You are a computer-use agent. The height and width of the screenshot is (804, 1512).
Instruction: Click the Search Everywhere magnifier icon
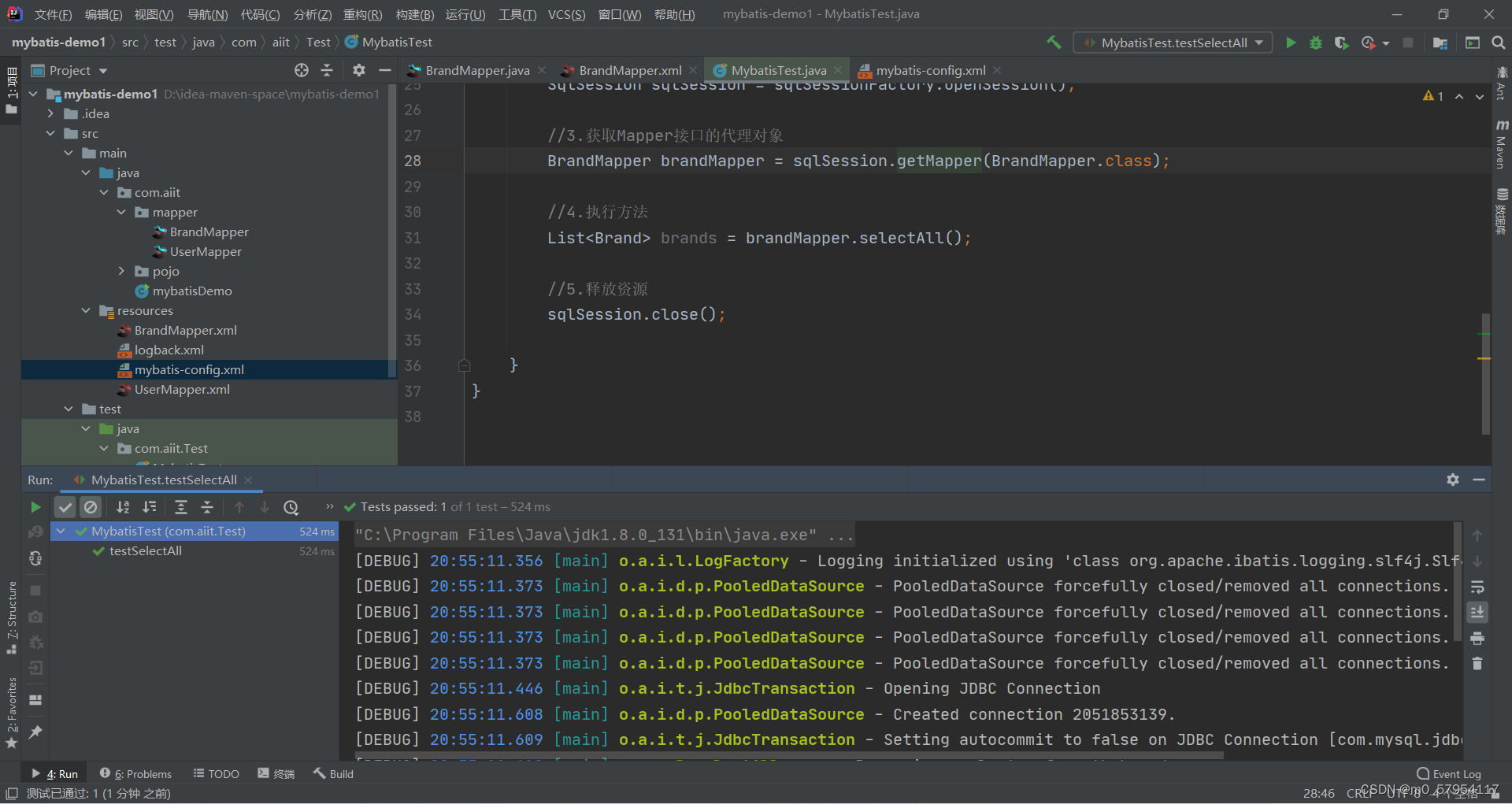pyautogui.click(x=1499, y=43)
